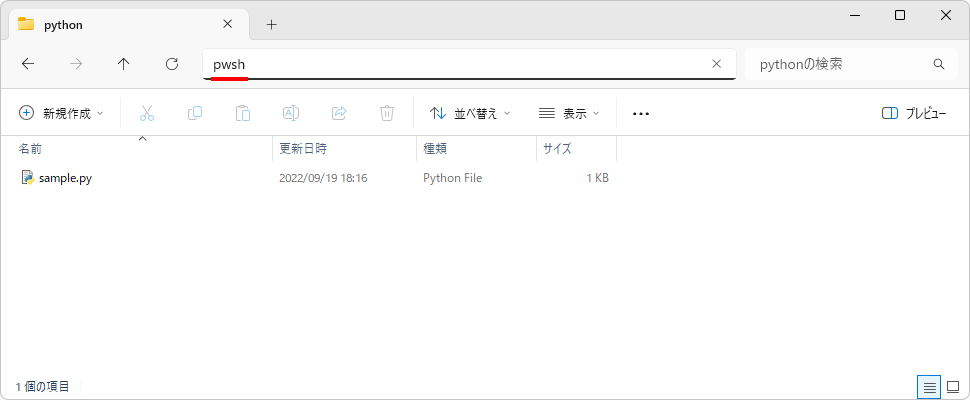Click the 1 KB size cell
Viewport: 970px width, 400px height.
coord(597,178)
